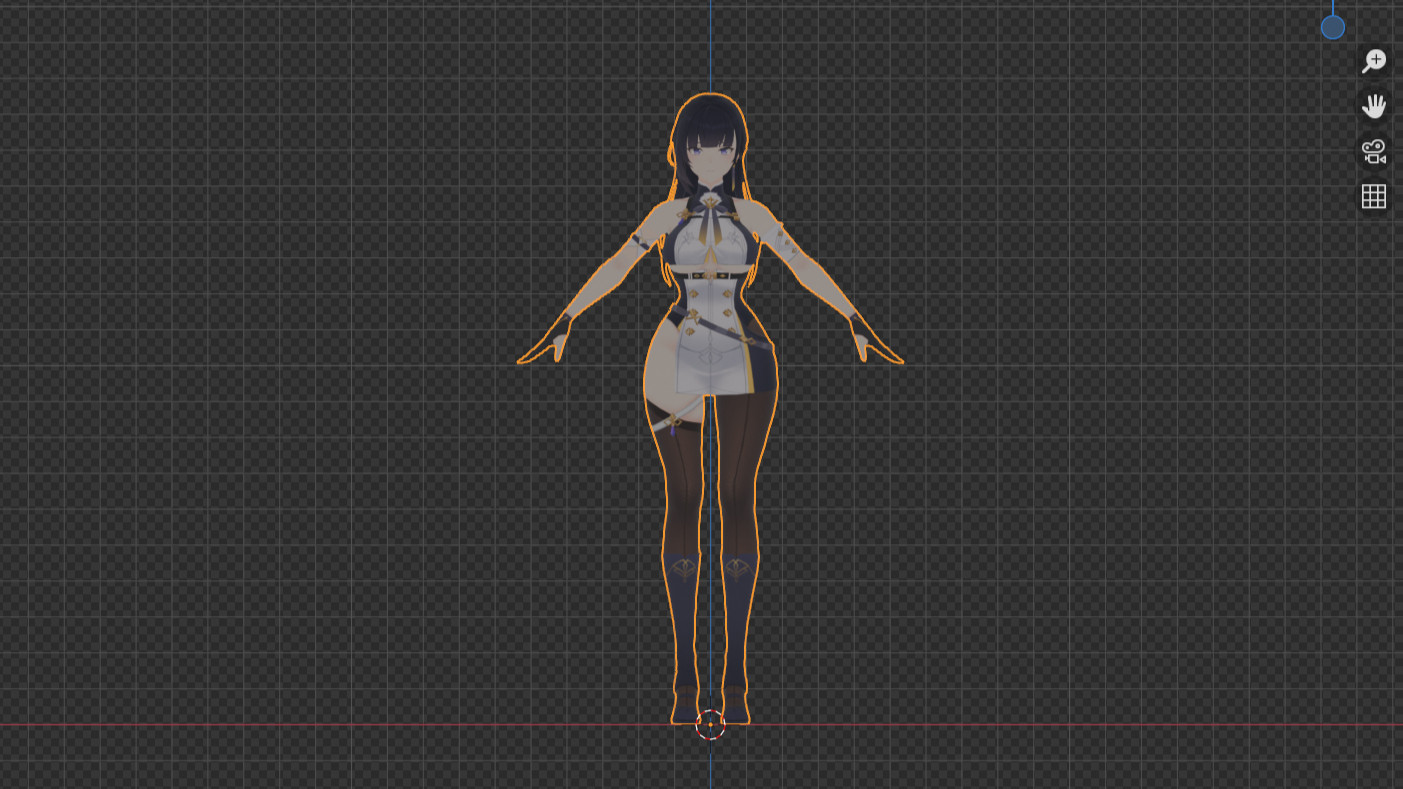Click the dagger strap on the thigh

672,424
